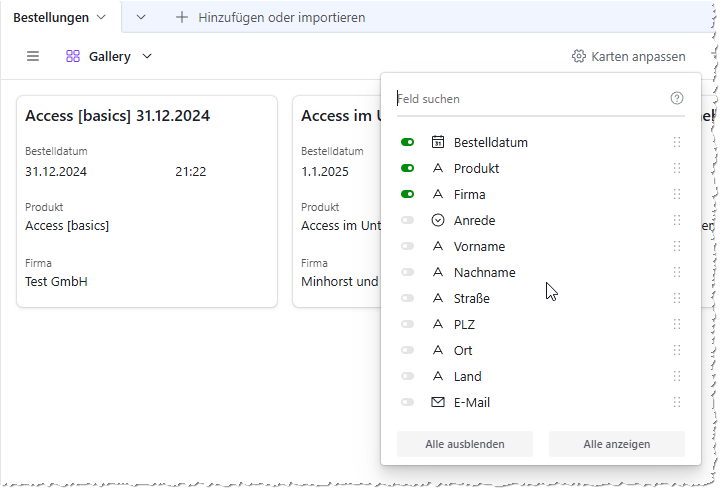Image resolution: width=722 pixels, height=491 pixels.
Task: Click the envelope icon next to E-Mail
Action: 437,402
